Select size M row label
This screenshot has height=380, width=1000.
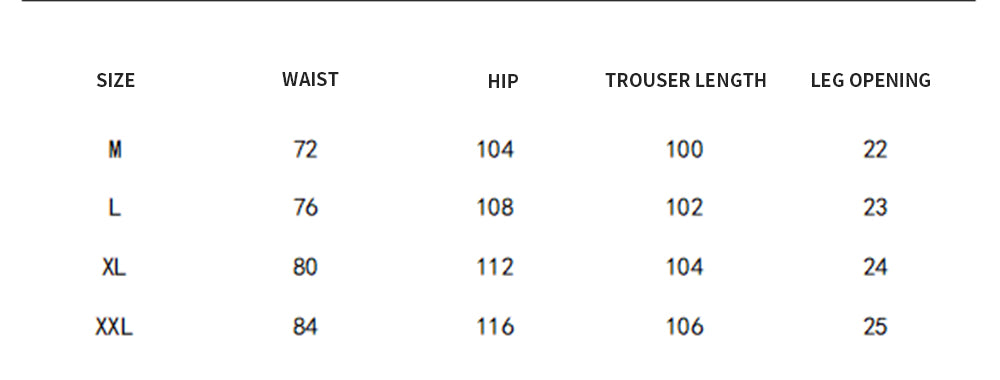pyautogui.click(x=115, y=149)
